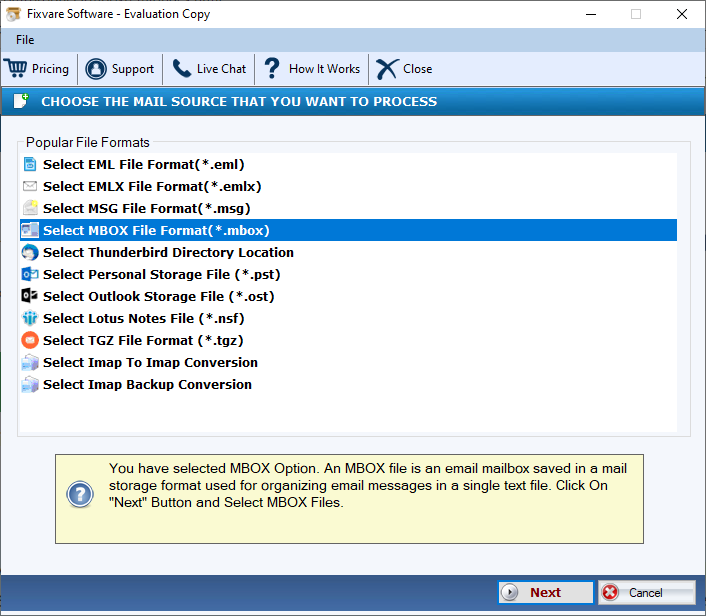Open Support via its headset icon
This screenshot has width=706, height=616.
point(96,69)
